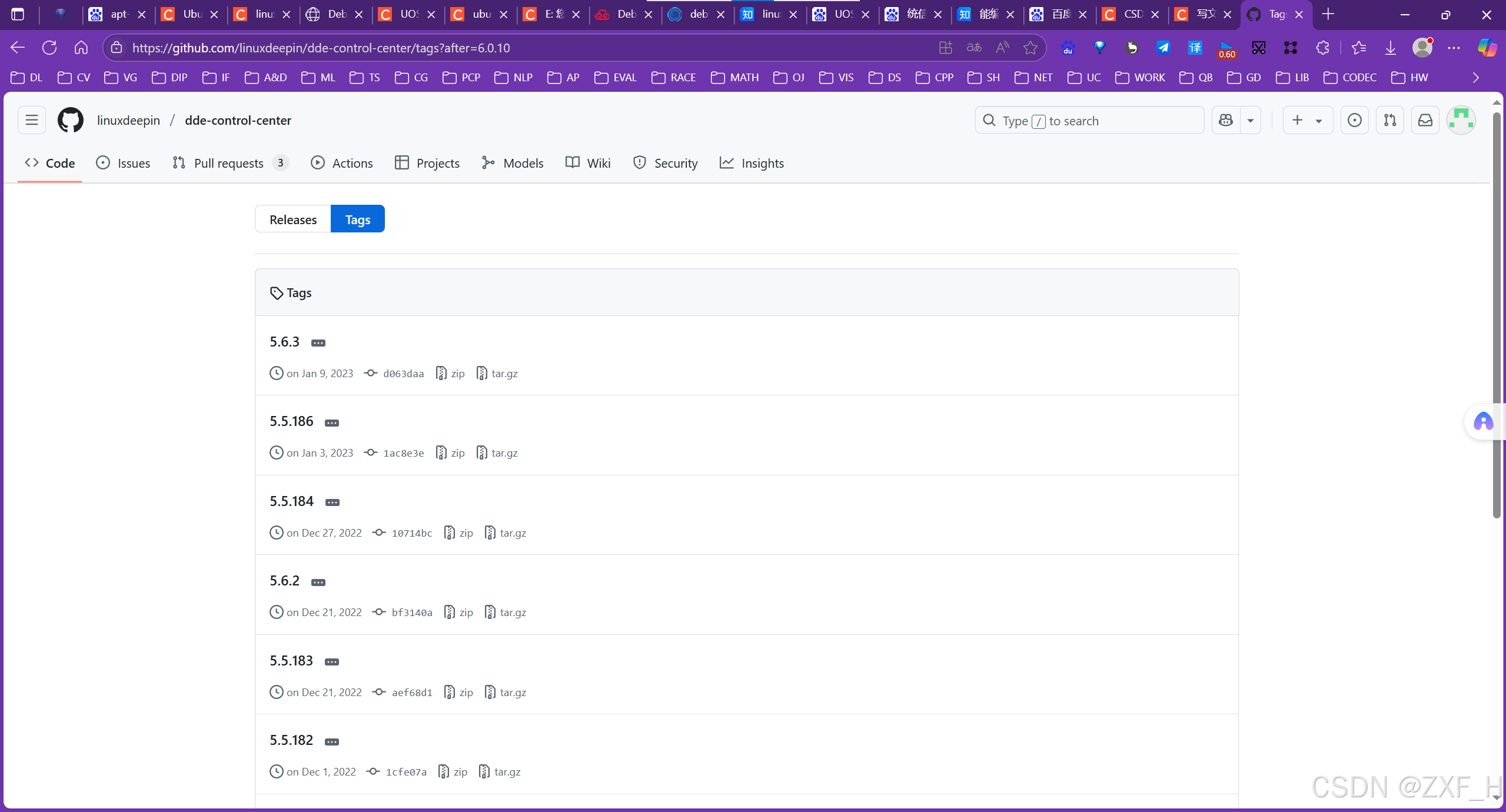
Task: Open commit 10714bc
Action: point(403,533)
